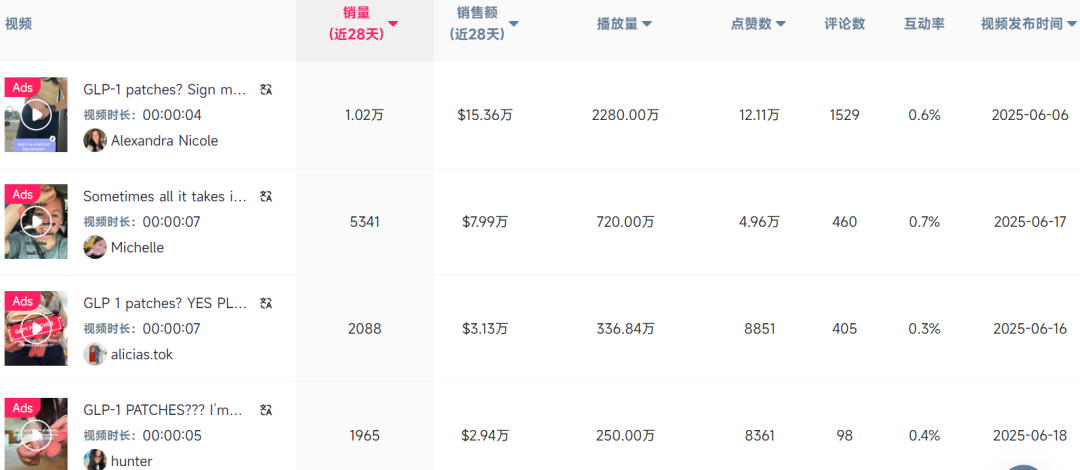Click the Ads badge on Michelle's video
This screenshot has width=1080, height=470.
(x=22, y=194)
